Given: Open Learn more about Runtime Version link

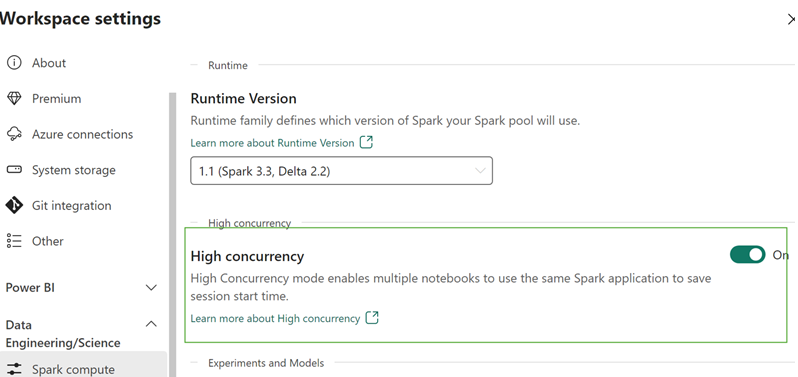Looking at the screenshot, I should point(272,143).
